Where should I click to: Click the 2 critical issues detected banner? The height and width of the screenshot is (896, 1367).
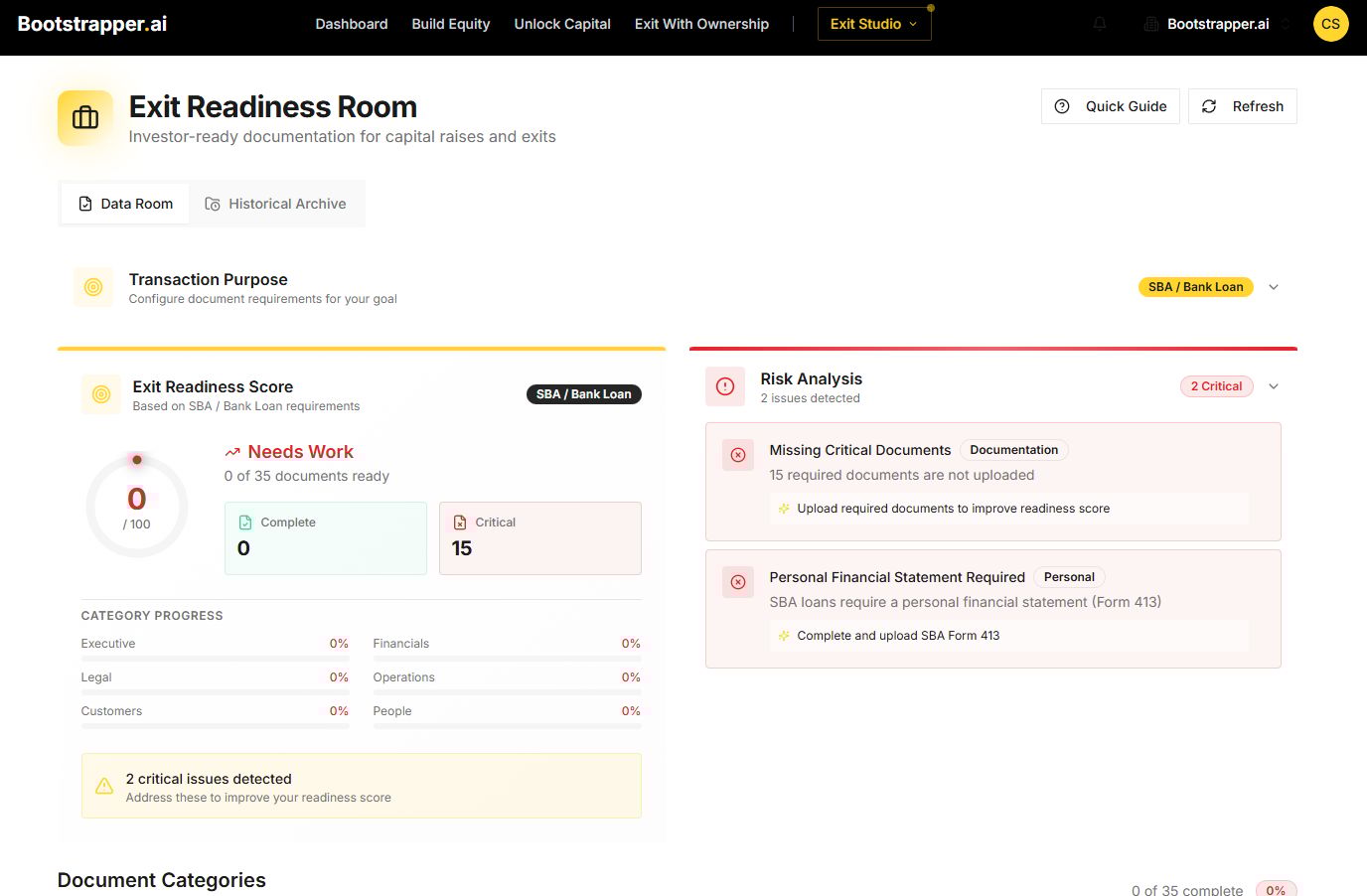(362, 786)
